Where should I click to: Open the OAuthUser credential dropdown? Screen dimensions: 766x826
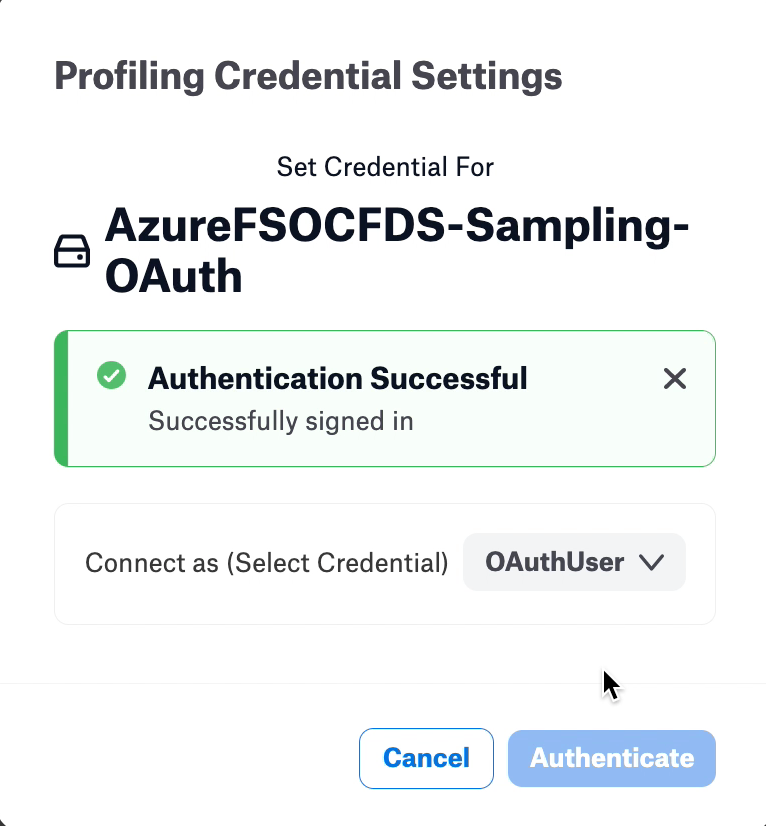pyautogui.click(x=574, y=562)
